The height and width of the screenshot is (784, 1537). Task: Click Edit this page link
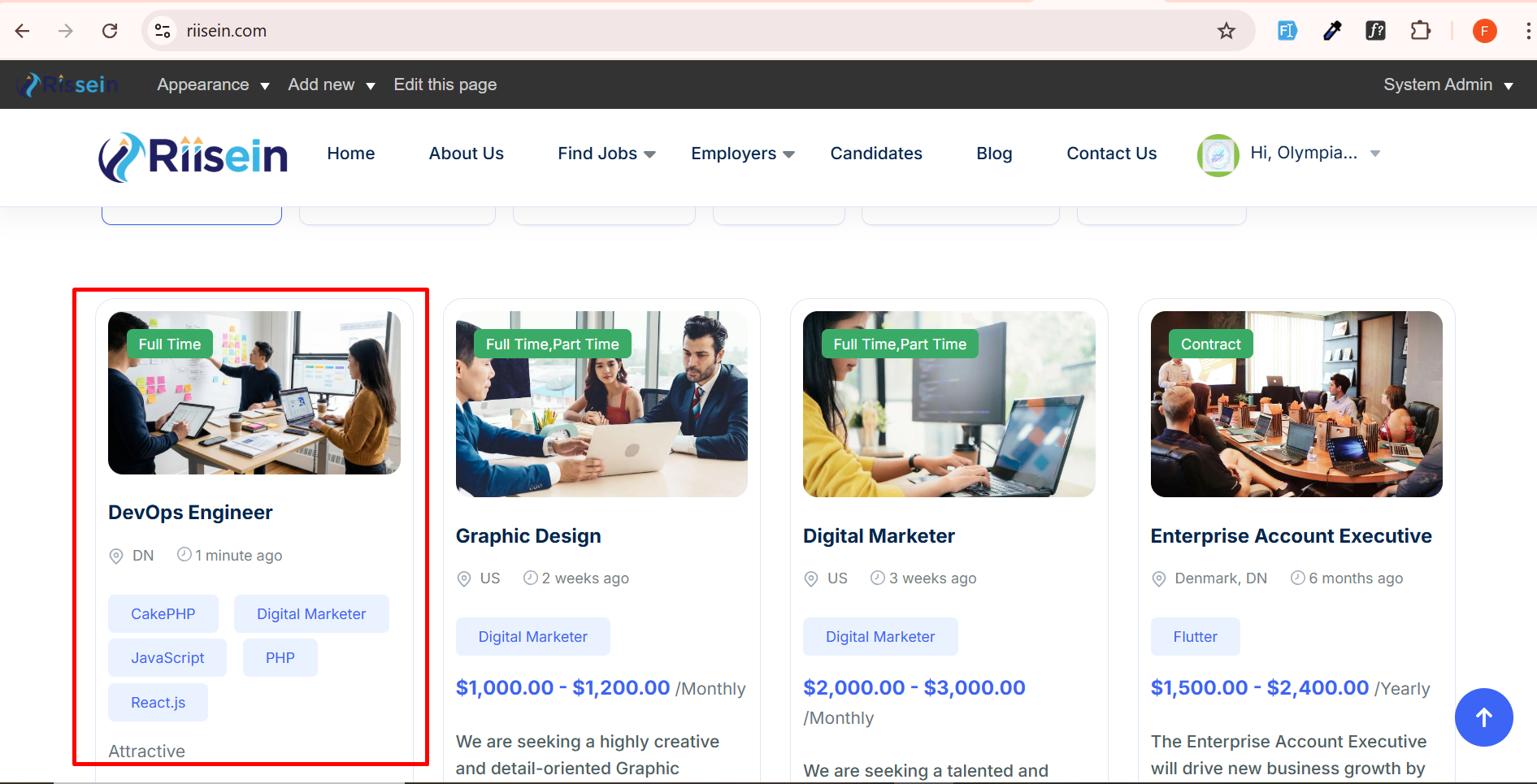(445, 84)
